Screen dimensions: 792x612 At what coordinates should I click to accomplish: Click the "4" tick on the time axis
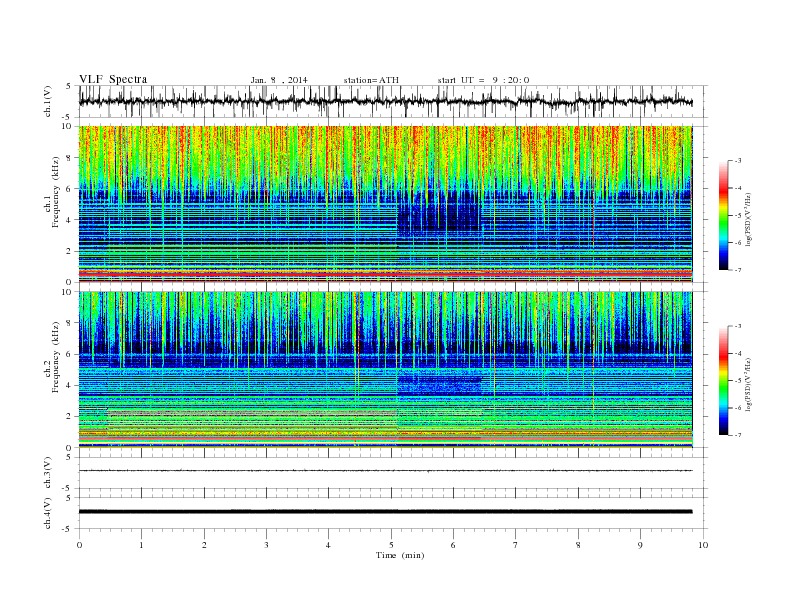(328, 545)
